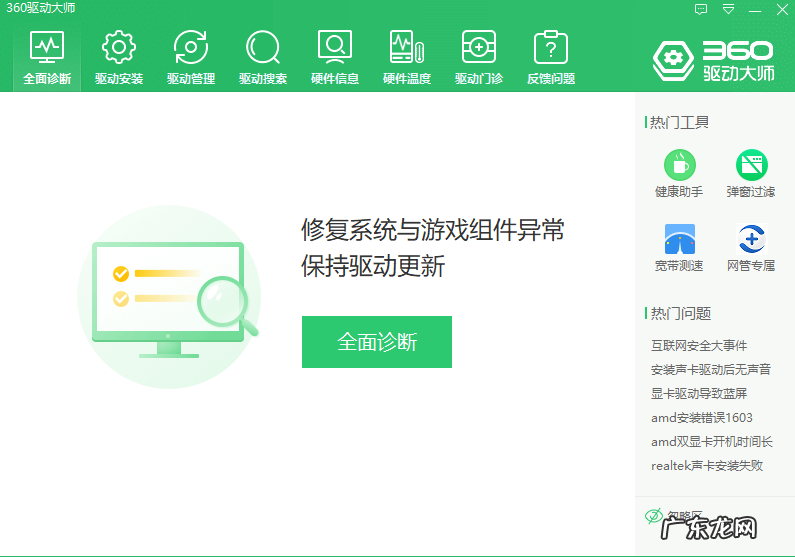Screen dimensions: 795x557
Task: Open the 安装声卡驱动后无声音 link
Action: (x=710, y=369)
